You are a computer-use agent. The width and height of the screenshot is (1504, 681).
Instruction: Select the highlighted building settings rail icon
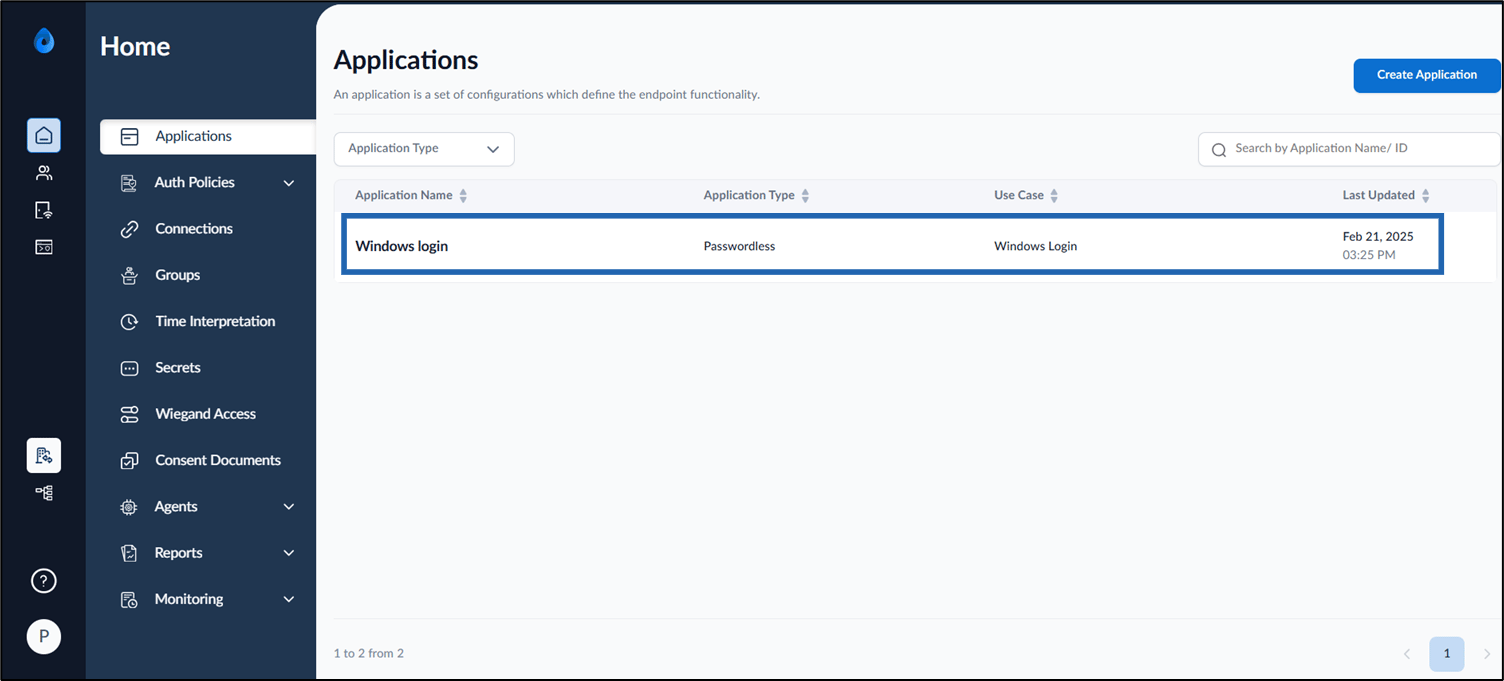click(x=44, y=455)
